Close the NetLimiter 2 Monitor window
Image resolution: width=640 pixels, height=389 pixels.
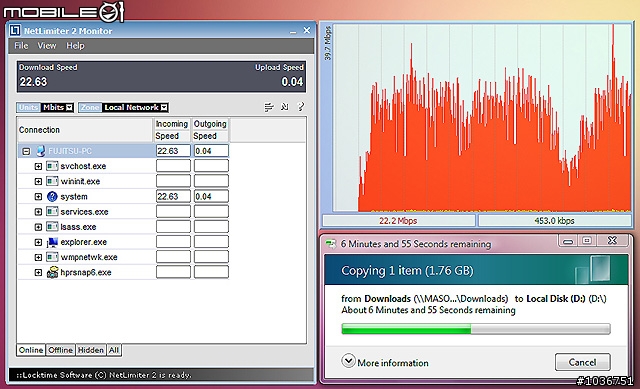click(307, 31)
